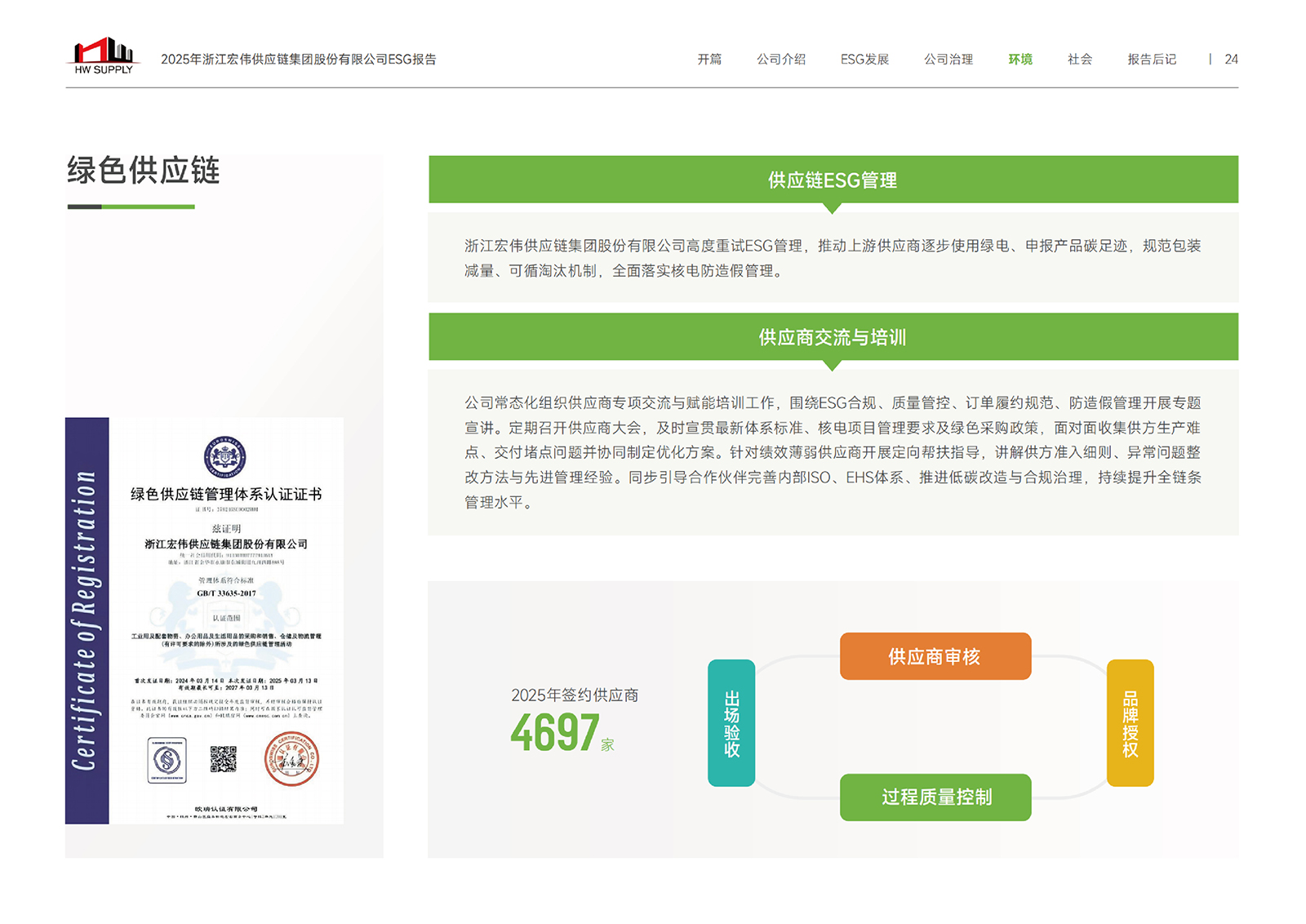Screen dimensions: 1306x924
Task: Open the 社会 section
Action: 1080,60
